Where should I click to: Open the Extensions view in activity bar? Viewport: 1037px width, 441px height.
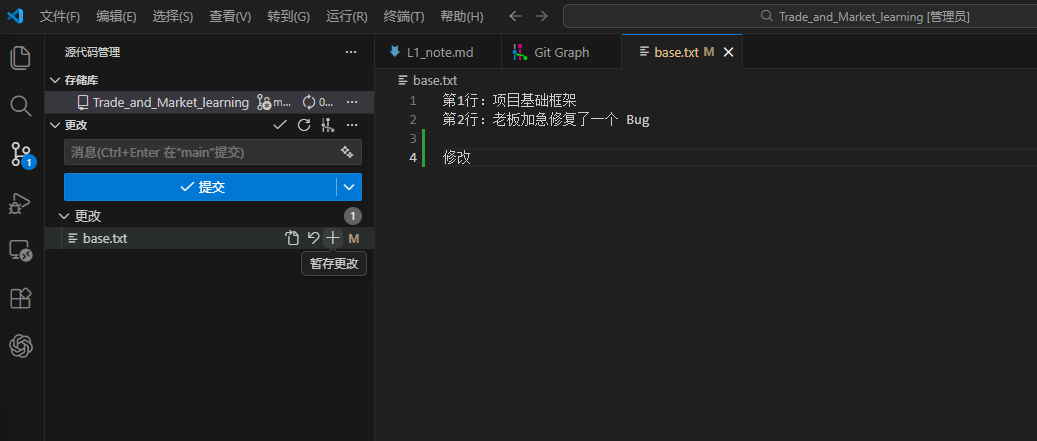click(x=21, y=299)
